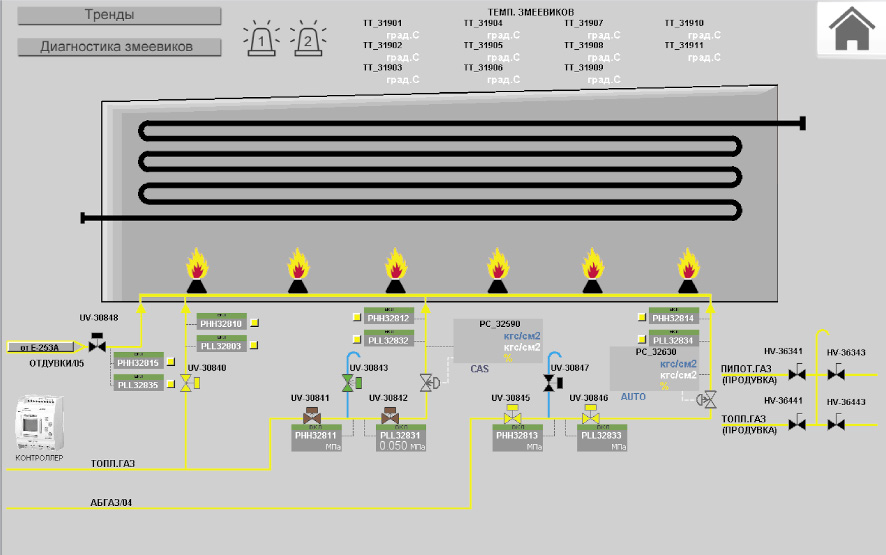Select hand valve HV-36443
Screen dimensions: 886x555
pos(836,422)
